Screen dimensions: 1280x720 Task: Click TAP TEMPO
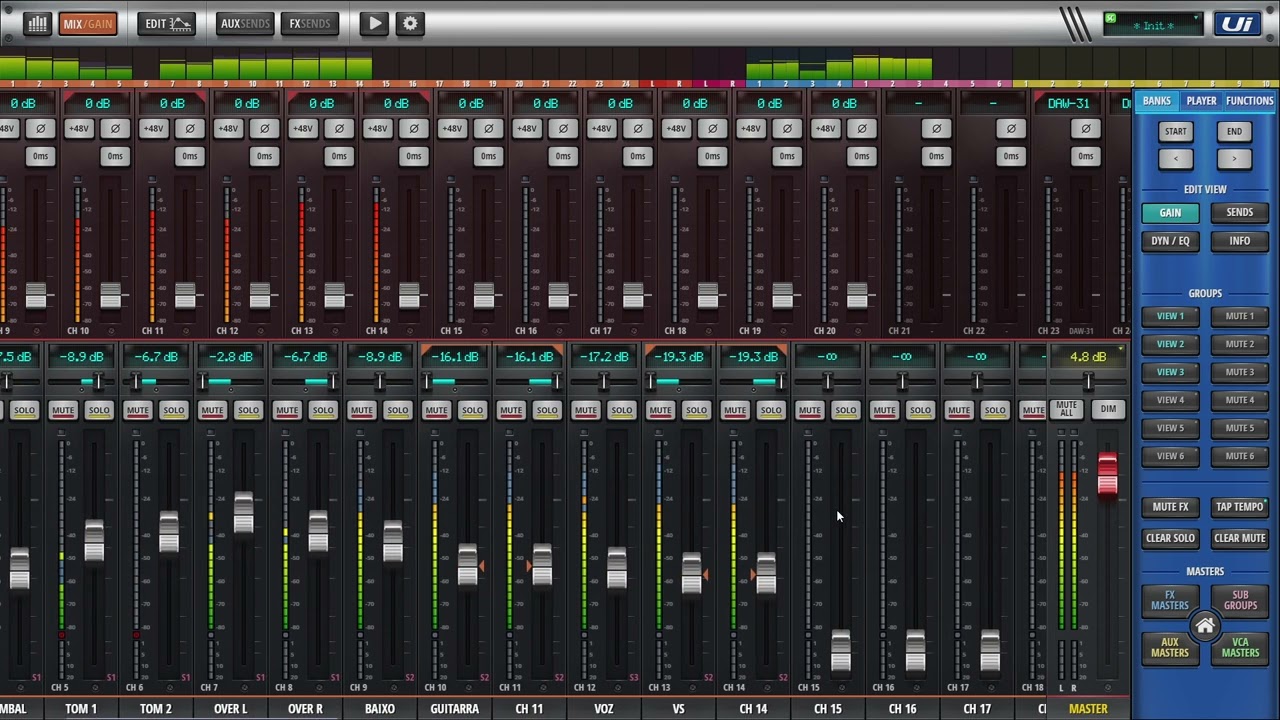(x=1239, y=507)
